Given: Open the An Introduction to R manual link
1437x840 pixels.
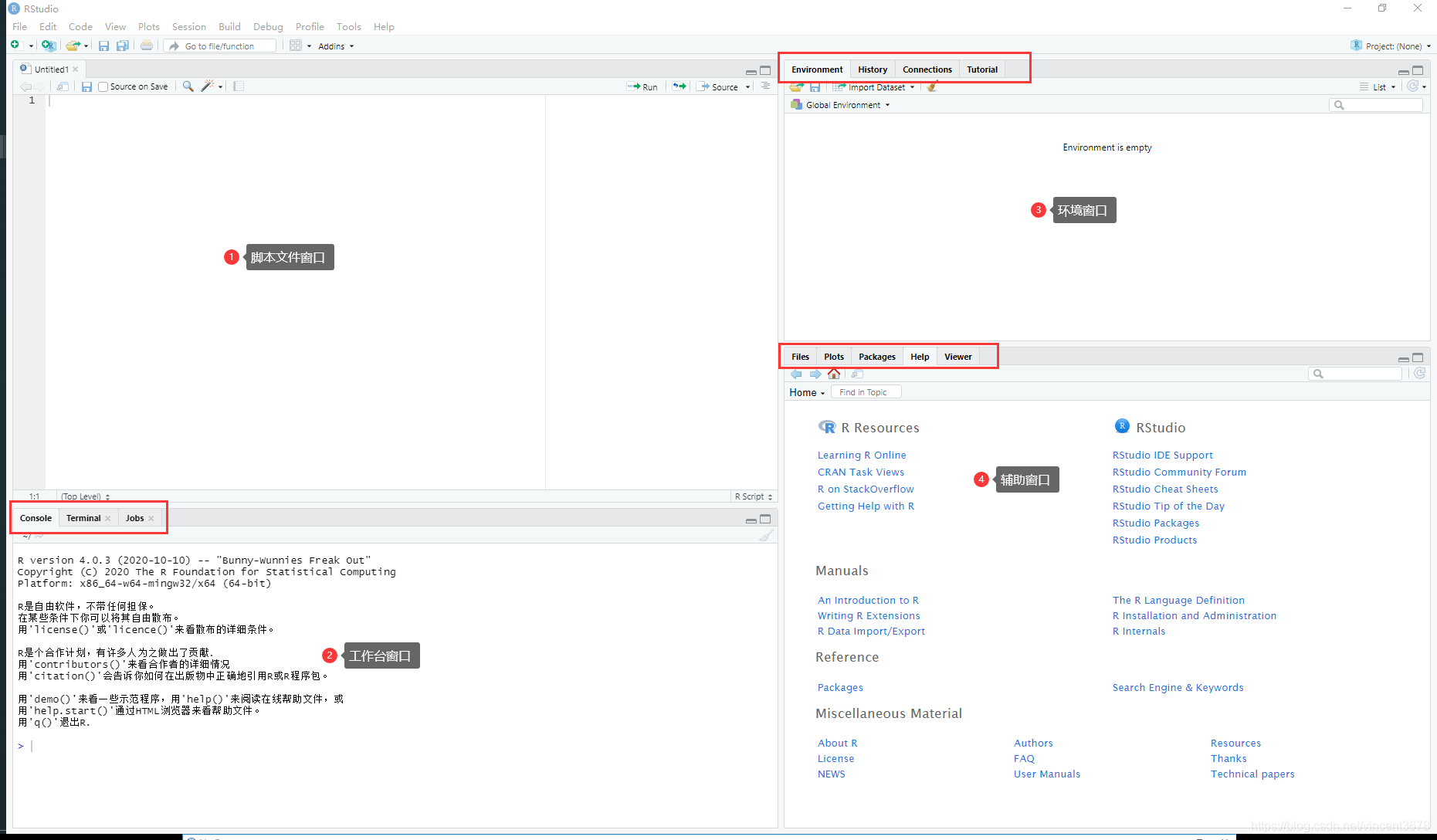Looking at the screenshot, I should (868, 601).
